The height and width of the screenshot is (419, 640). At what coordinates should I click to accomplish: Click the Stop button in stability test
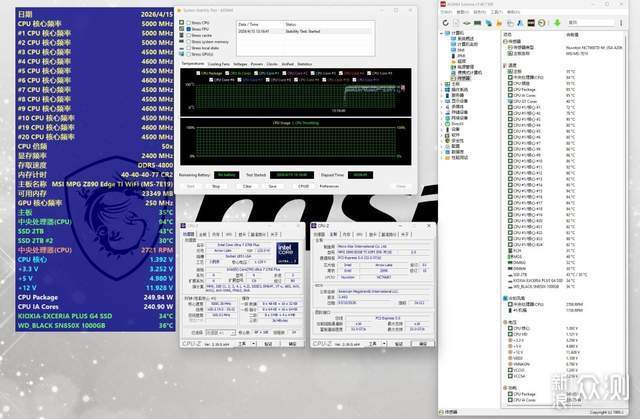(216, 186)
